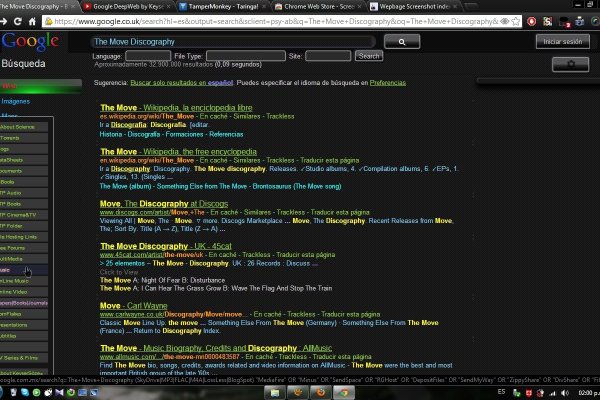This screenshot has width=600, height=400.
Task: Click the magnifier search button
Action: point(402,42)
